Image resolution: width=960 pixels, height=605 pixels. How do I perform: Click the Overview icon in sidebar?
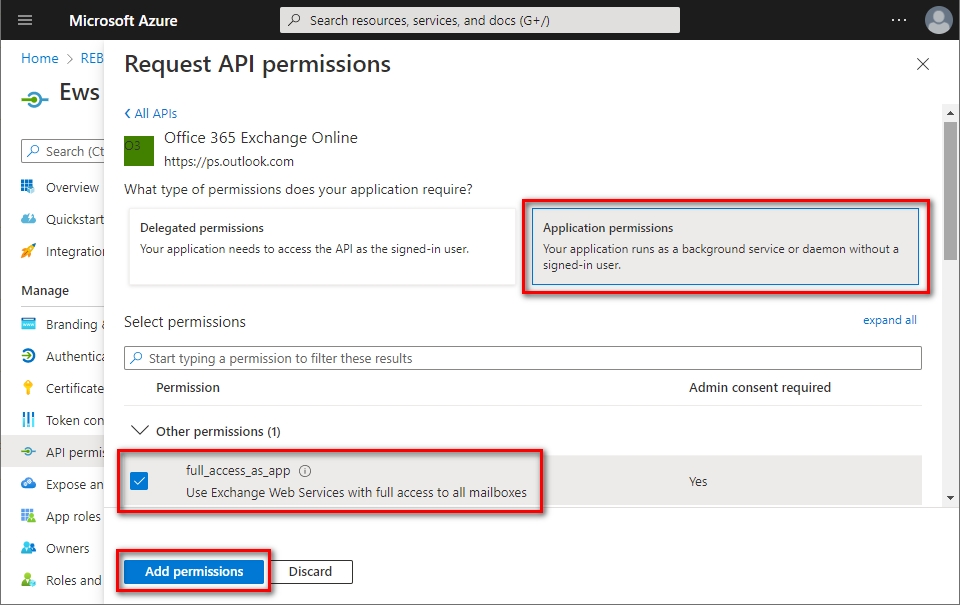(28, 187)
